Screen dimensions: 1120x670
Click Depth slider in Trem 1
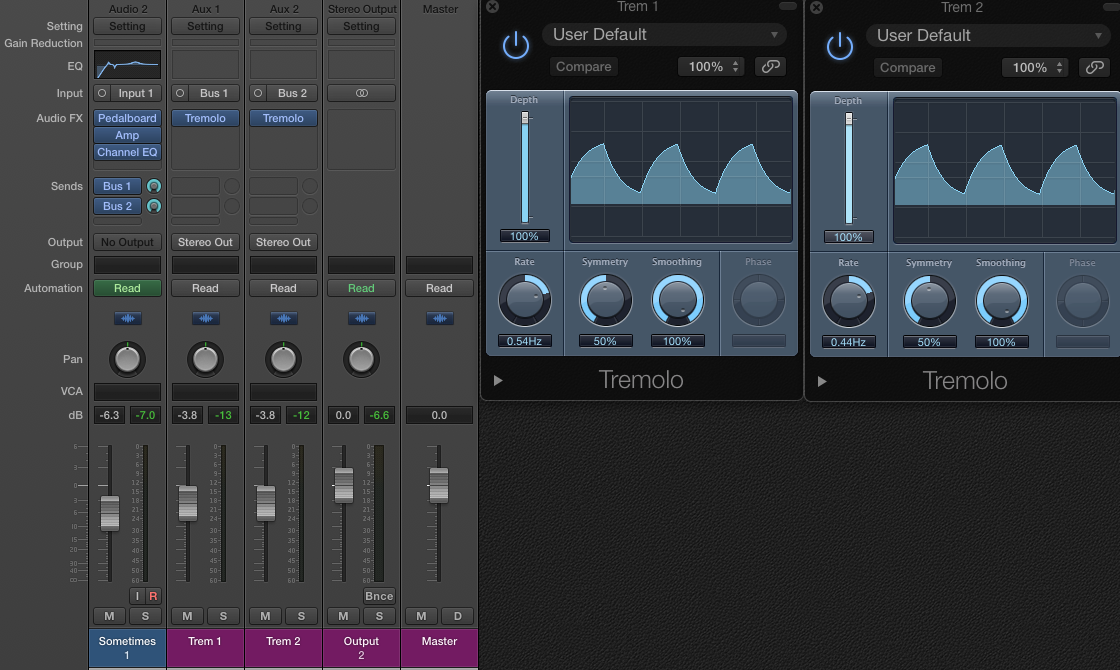(525, 168)
